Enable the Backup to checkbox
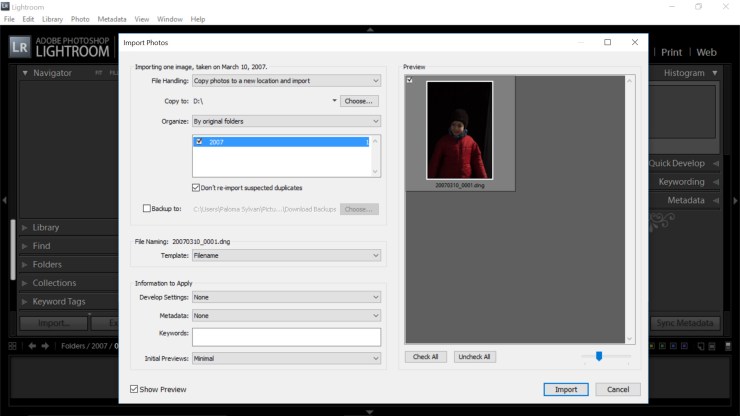This screenshot has height=416, width=740. click(147, 208)
